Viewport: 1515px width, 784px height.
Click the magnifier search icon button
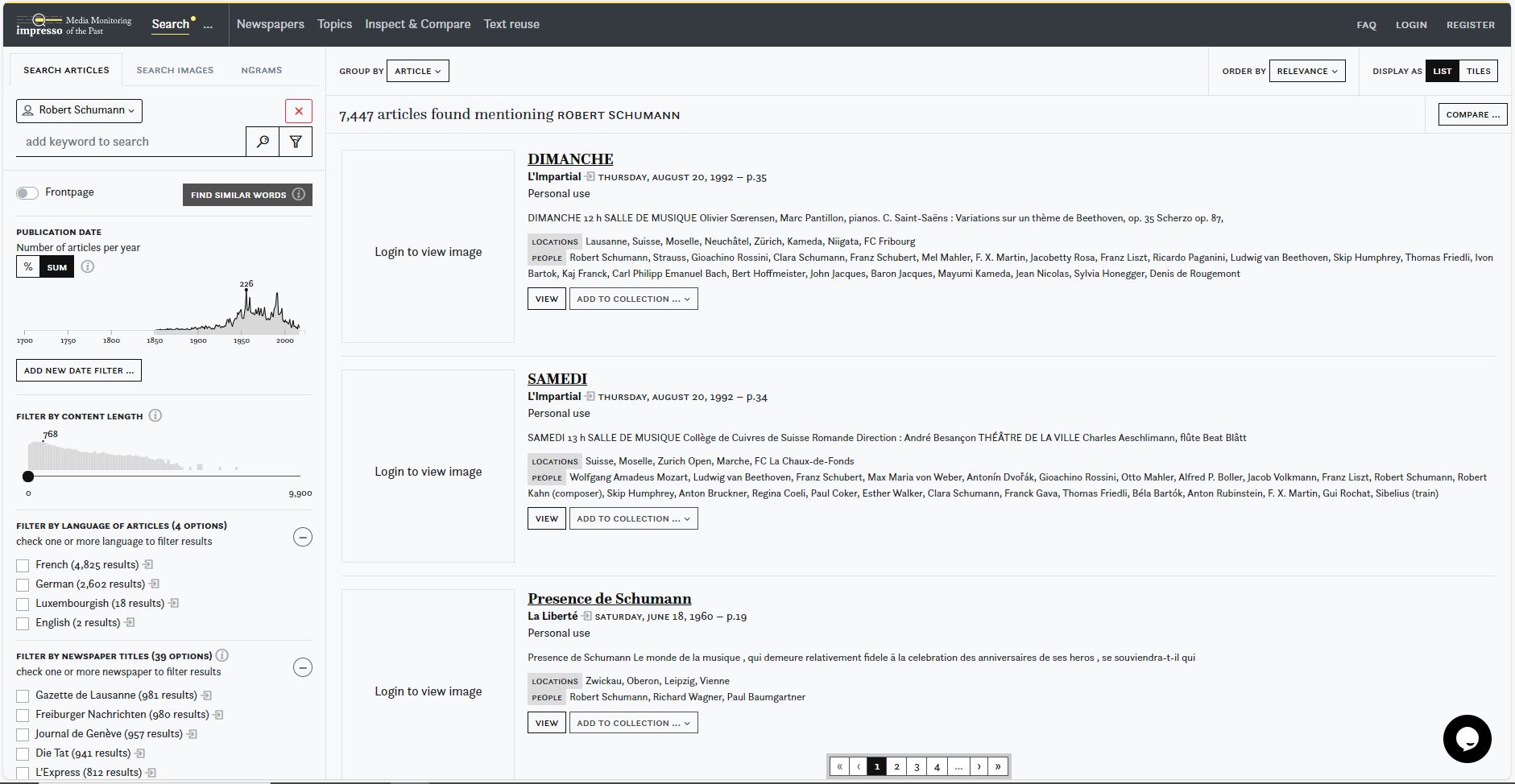coord(263,142)
